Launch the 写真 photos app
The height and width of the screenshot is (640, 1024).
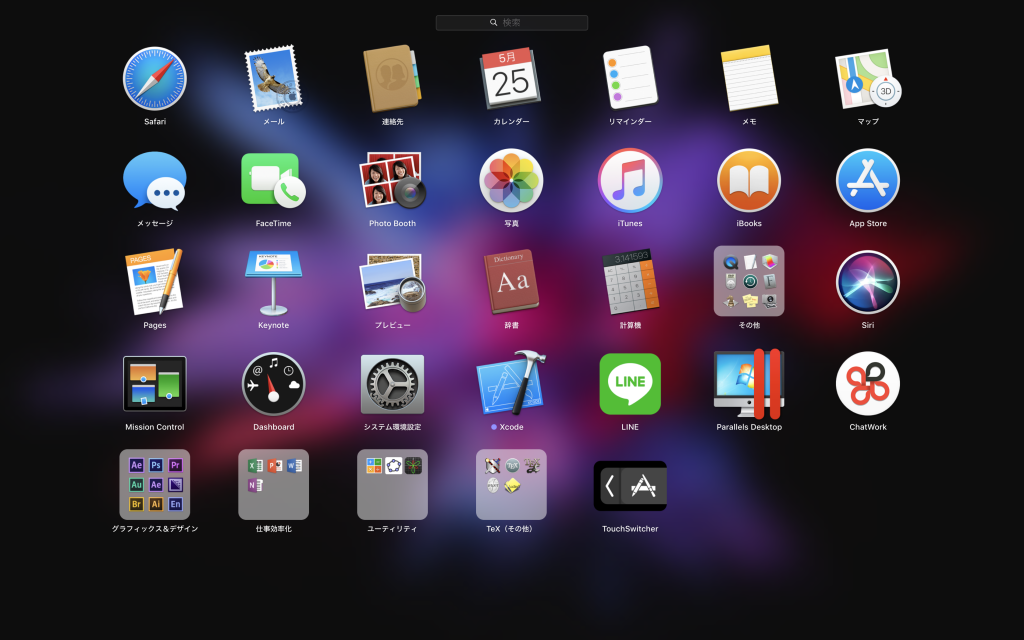point(511,180)
